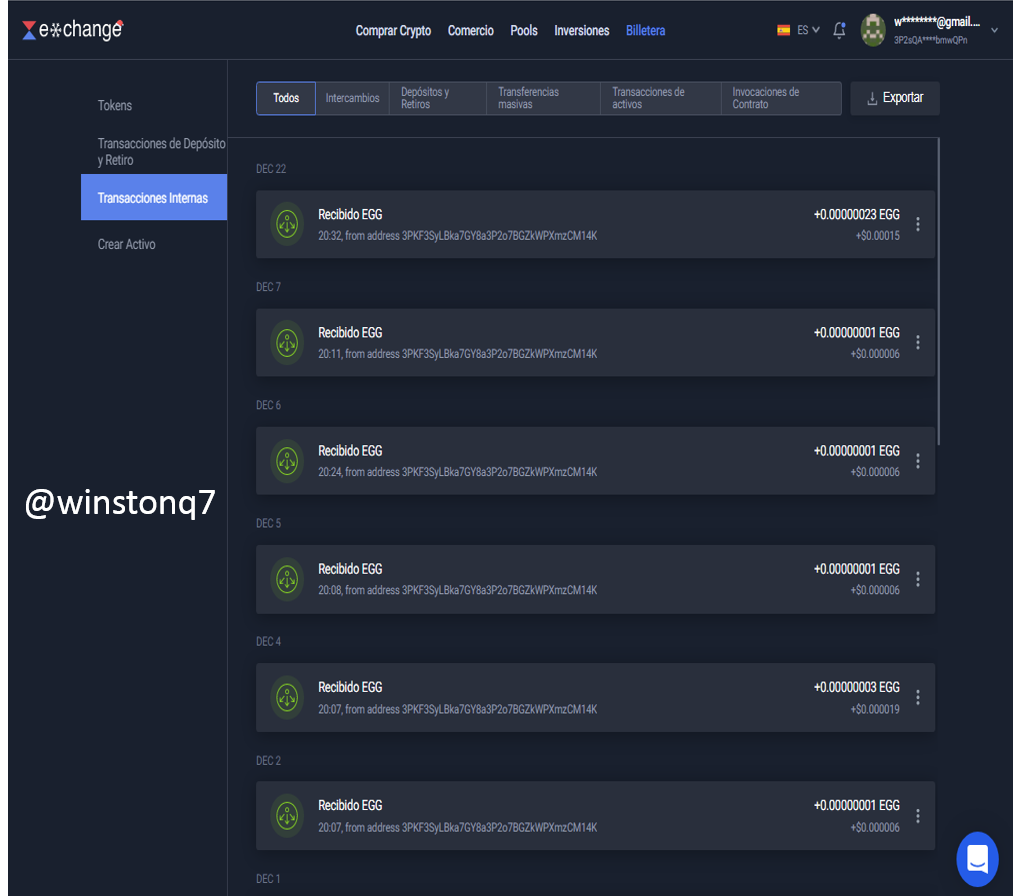Click sender address at 20:11

499,354
